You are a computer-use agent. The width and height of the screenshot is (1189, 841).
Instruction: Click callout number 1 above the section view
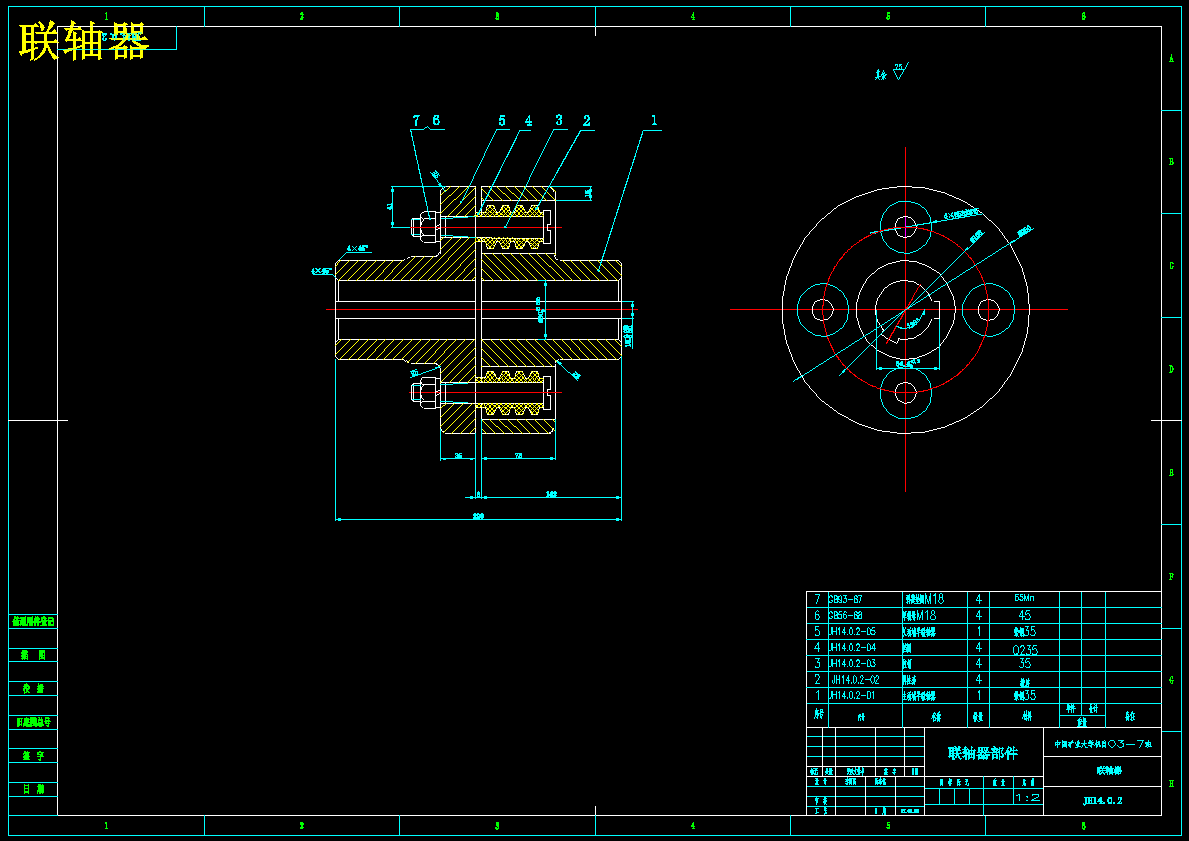pos(654,120)
